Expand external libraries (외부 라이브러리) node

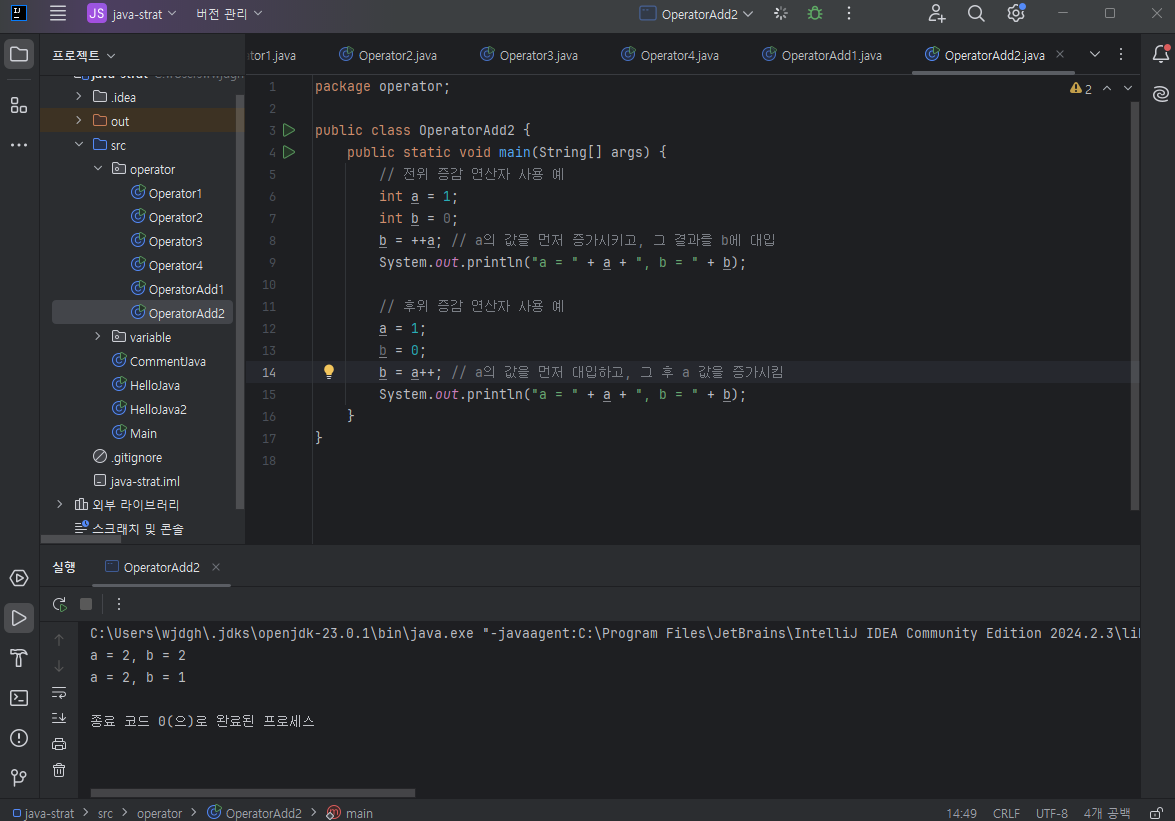coord(60,504)
